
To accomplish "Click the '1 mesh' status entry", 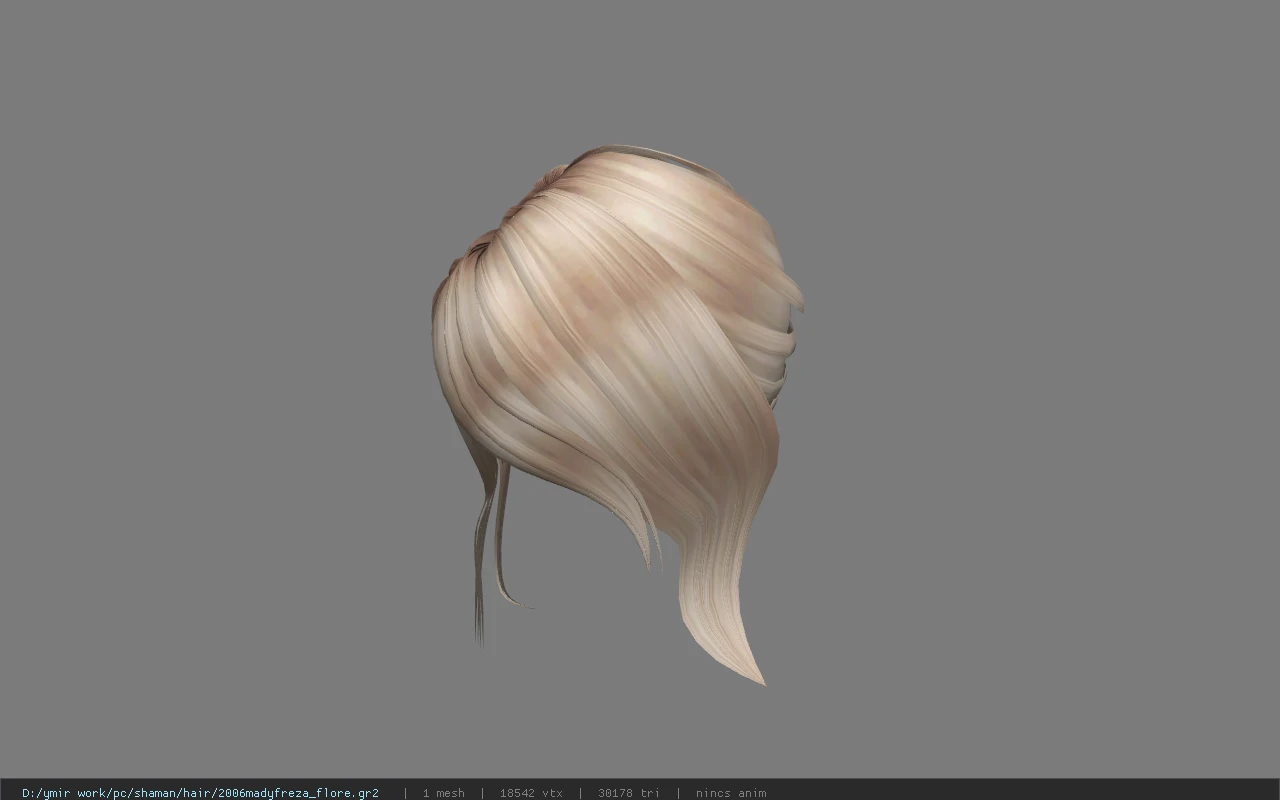I will point(443,793).
